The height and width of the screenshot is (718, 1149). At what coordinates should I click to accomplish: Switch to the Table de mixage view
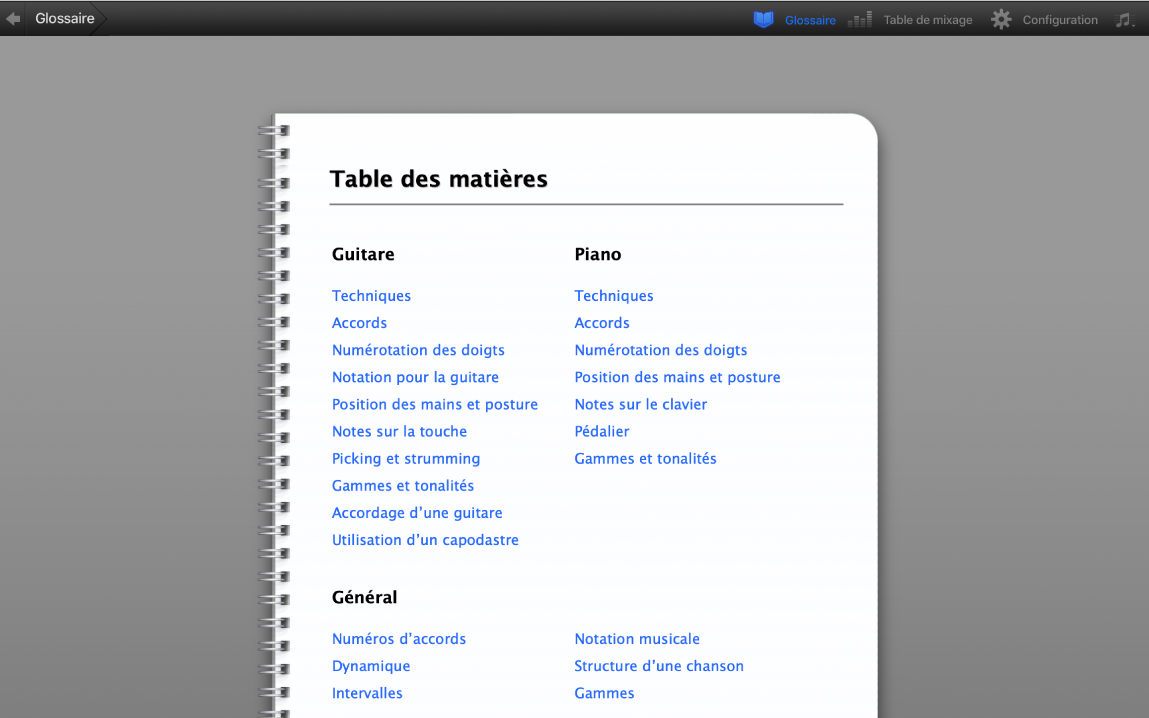(926, 19)
